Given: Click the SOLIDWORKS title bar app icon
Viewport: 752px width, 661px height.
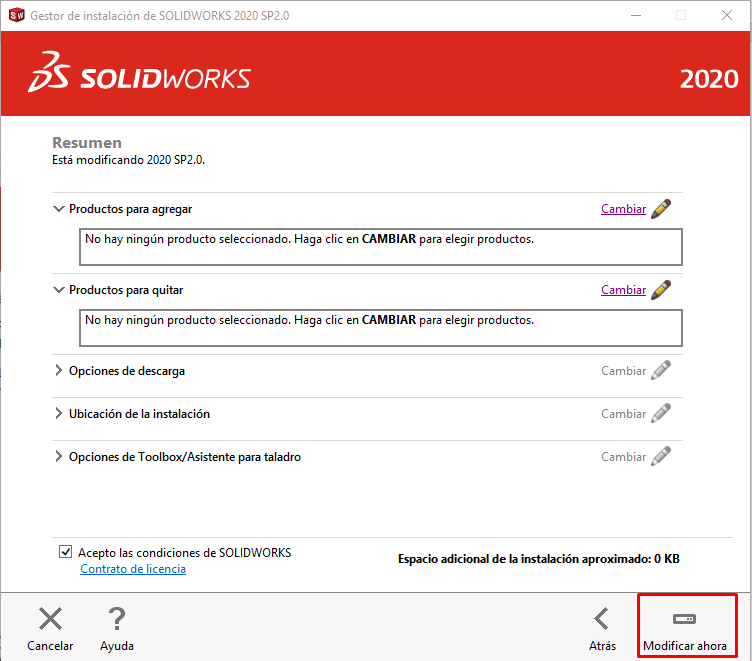Looking at the screenshot, I should (16, 15).
